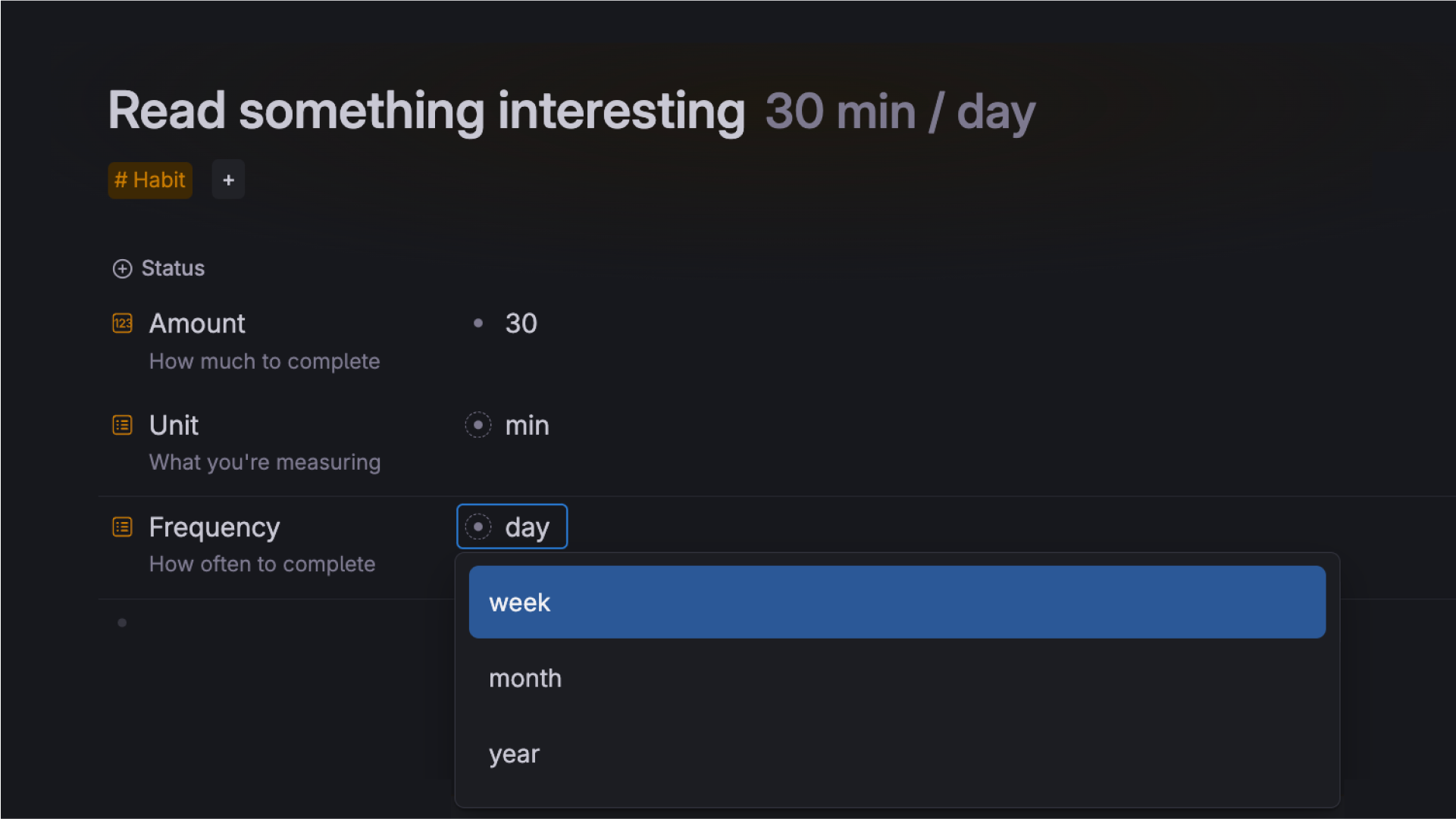Choose month from the Frequency options
The height and width of the screenshot is (819, 1456).
(525, 678)
